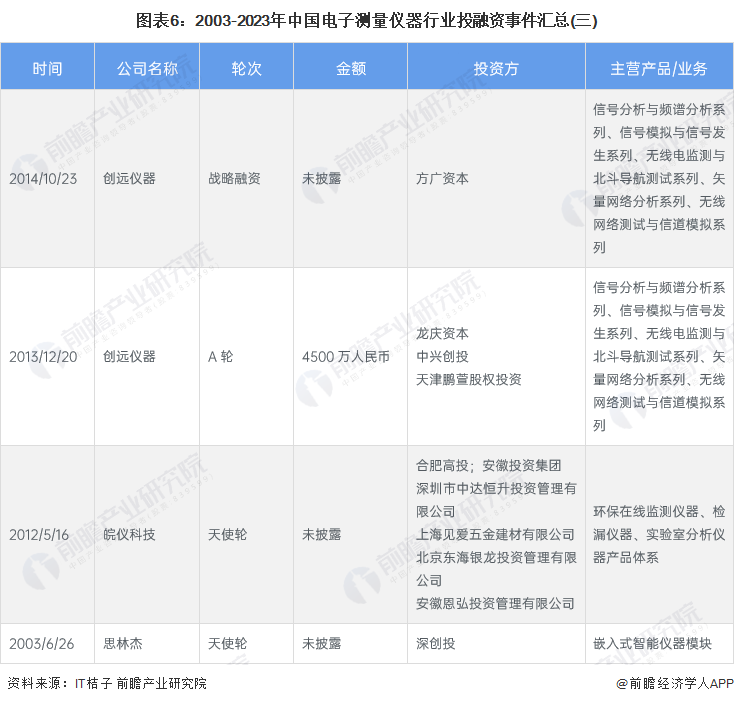Select the 轮次 column header
734x704 pixels.
pos(246,69)
